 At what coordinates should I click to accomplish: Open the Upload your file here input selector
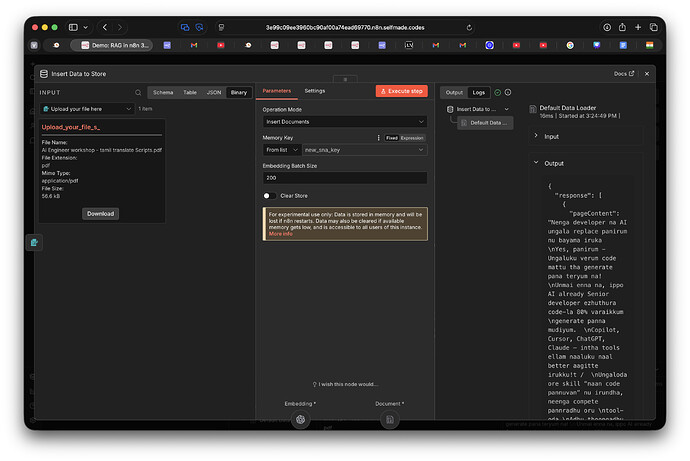(87, 109)
